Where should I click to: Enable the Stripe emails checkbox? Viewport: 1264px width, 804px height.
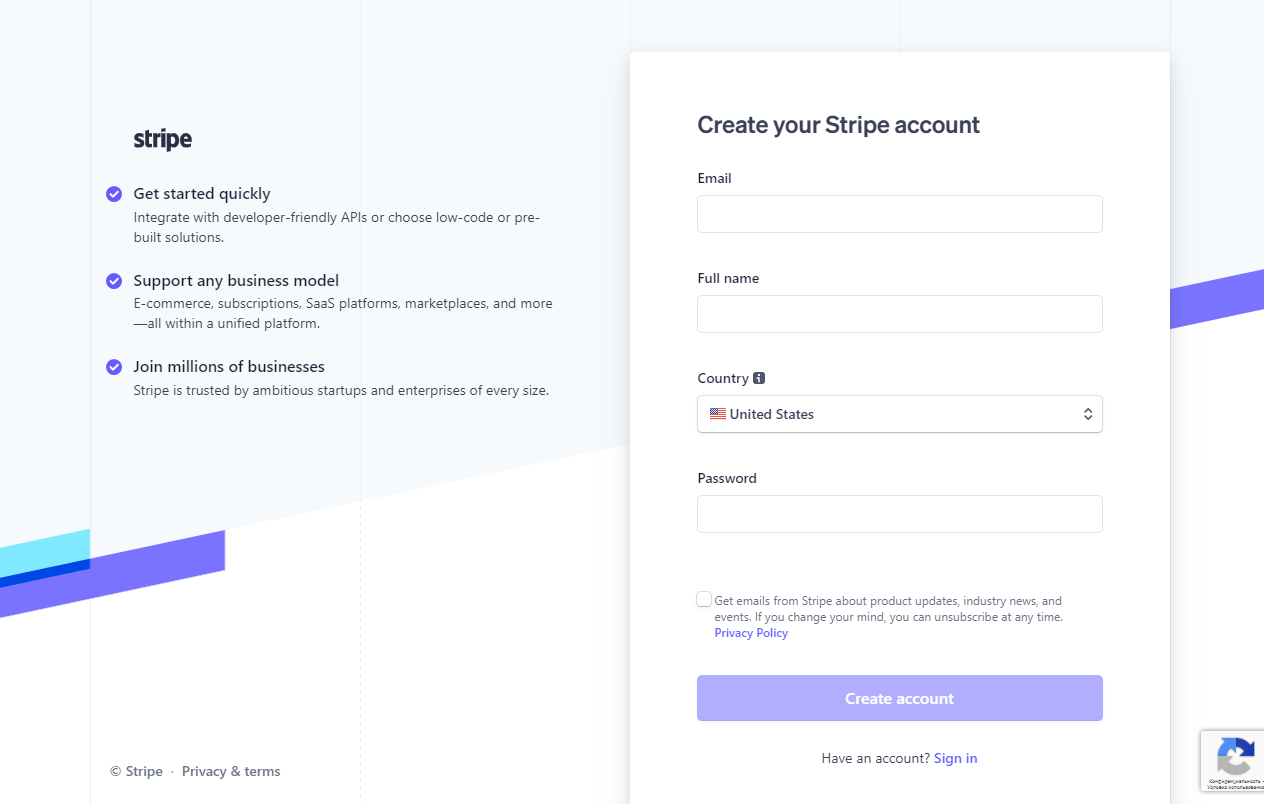pos(704,600)
